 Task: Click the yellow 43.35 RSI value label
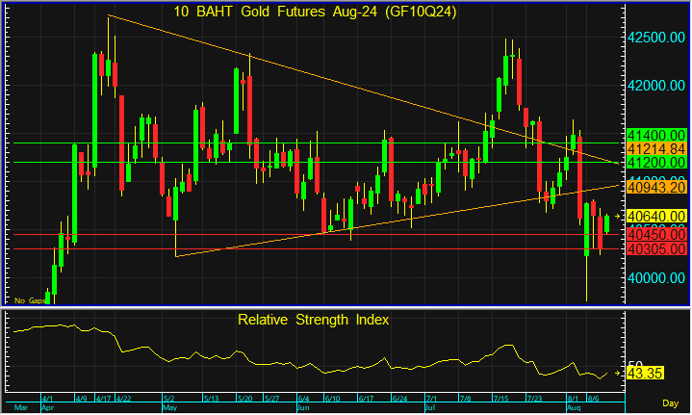(x=646, y=373)
